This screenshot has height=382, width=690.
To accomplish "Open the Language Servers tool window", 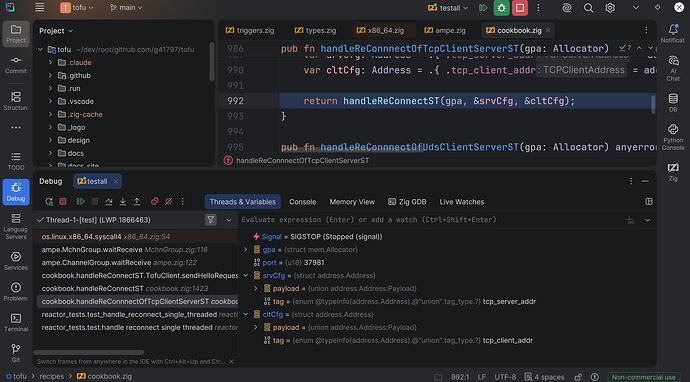I will click(16, 226).
